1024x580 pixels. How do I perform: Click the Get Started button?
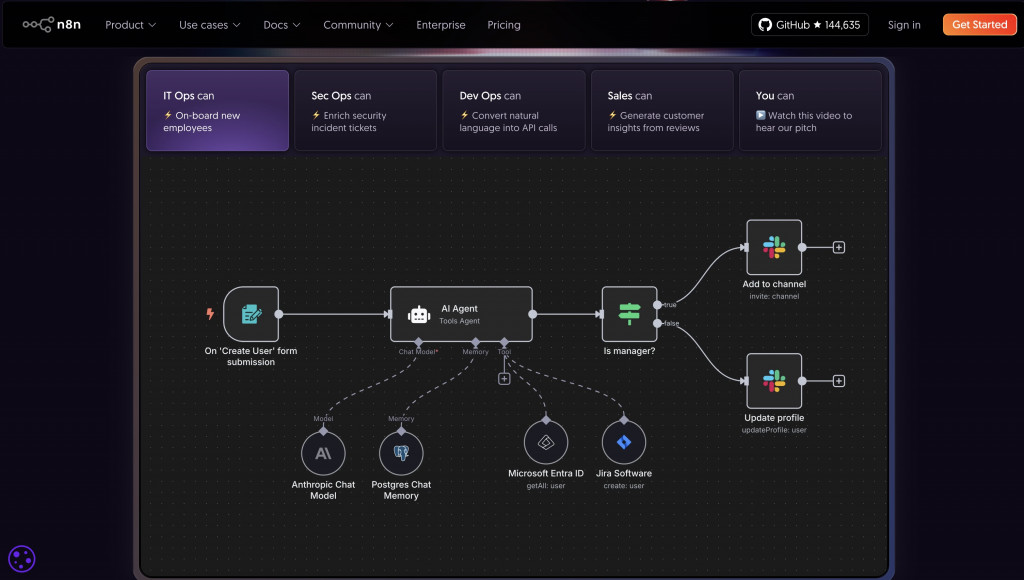click(980, 25)
